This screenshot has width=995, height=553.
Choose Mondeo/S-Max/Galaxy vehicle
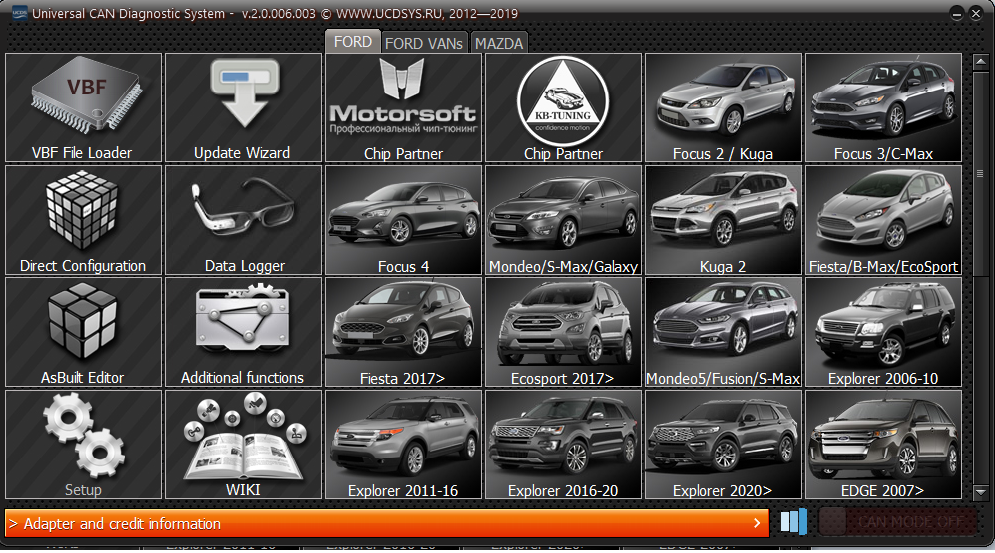pyautogui.click(x=563, y=220)
